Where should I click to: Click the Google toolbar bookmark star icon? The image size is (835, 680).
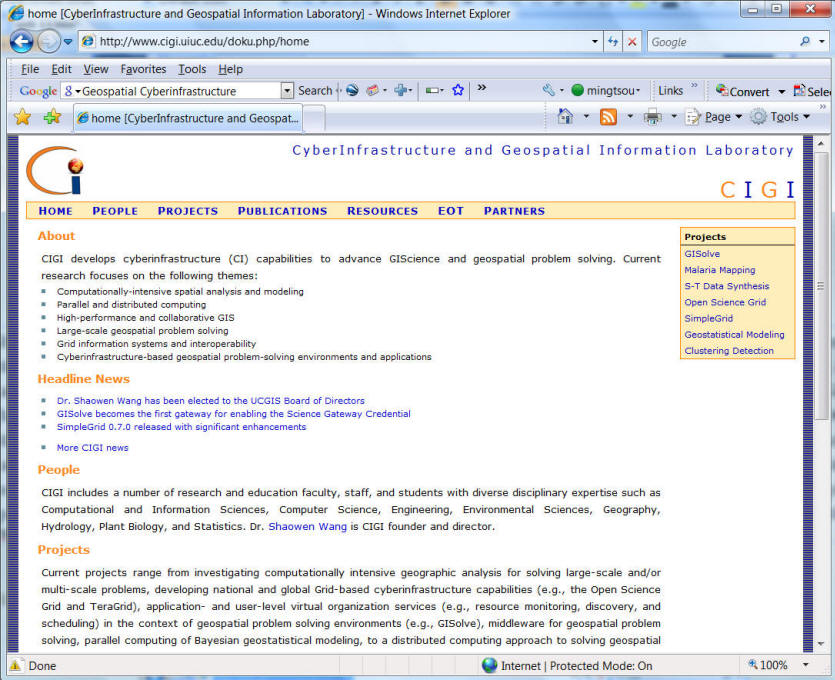(x=458, y=91)
